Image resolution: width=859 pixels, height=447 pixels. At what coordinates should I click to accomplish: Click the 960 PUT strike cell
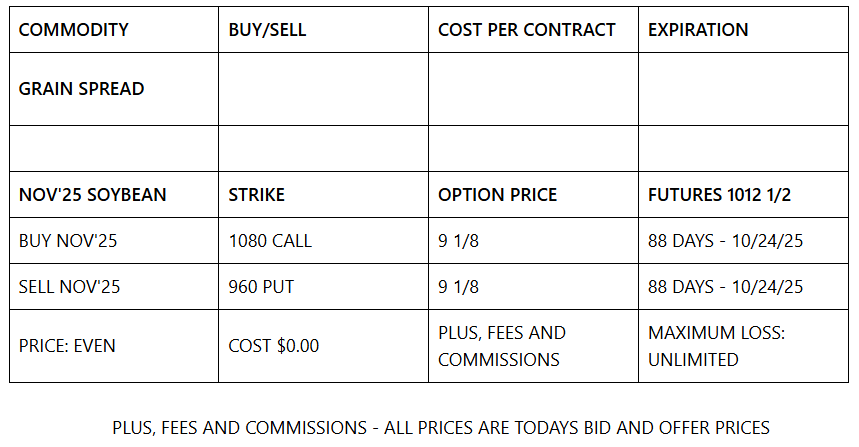tap(323, 286)
